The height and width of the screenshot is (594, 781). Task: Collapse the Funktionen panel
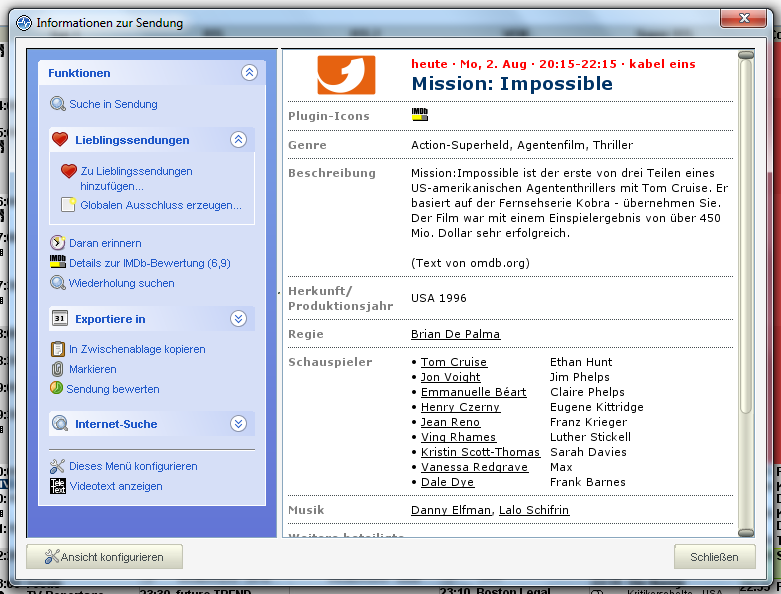click(249, 73)
